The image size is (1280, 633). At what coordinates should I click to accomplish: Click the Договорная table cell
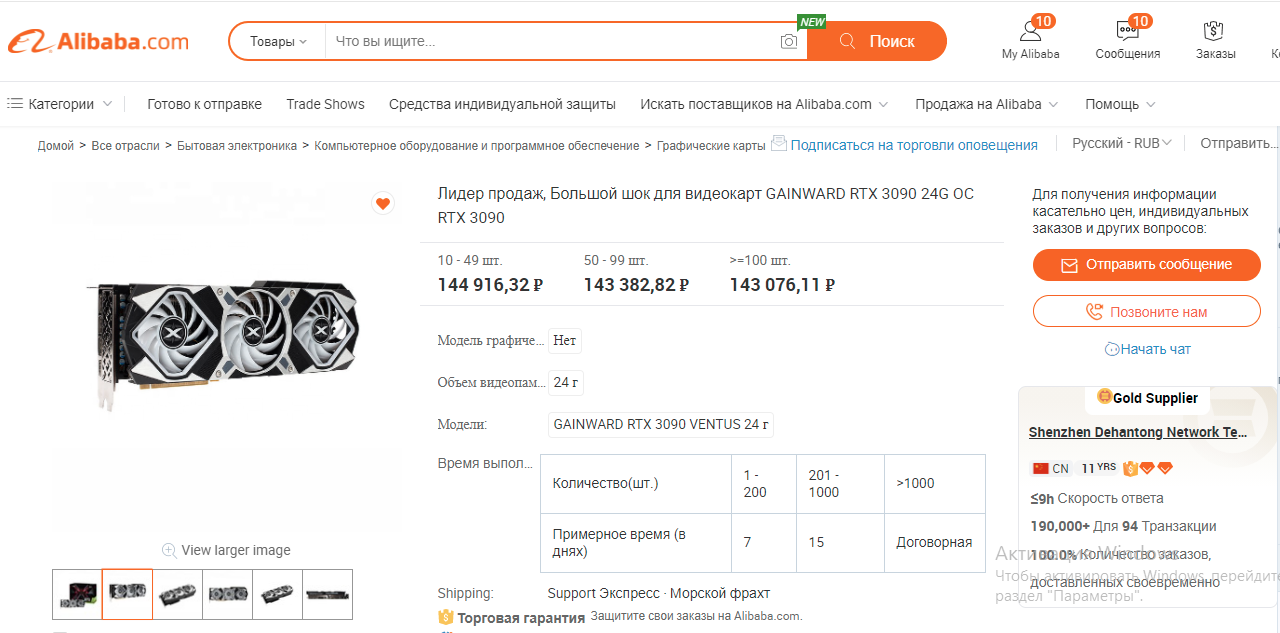coord(934,542)
